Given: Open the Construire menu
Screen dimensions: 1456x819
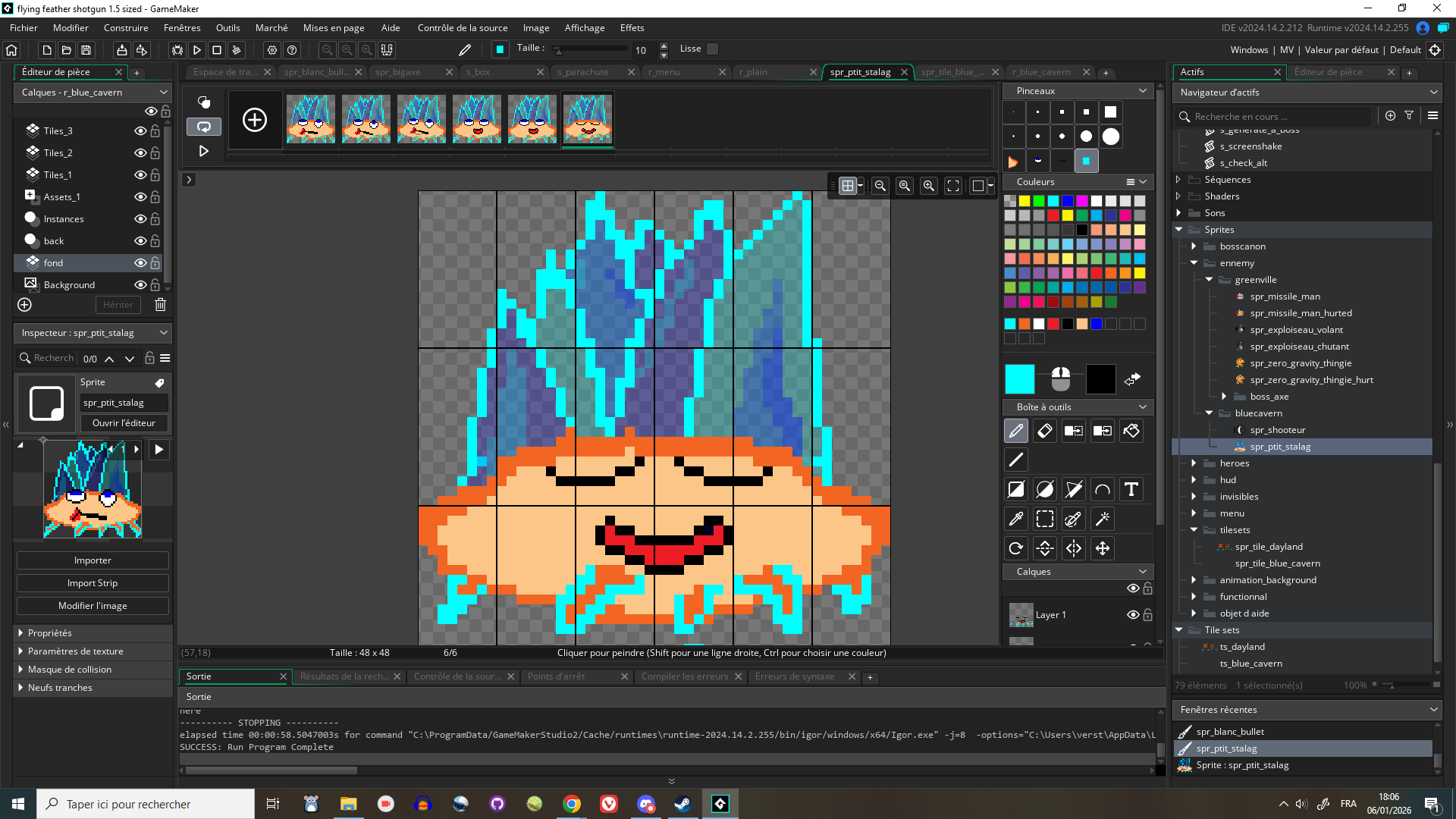Looking at the screenshot, I should pyautogui.click(x=126, y=28).
